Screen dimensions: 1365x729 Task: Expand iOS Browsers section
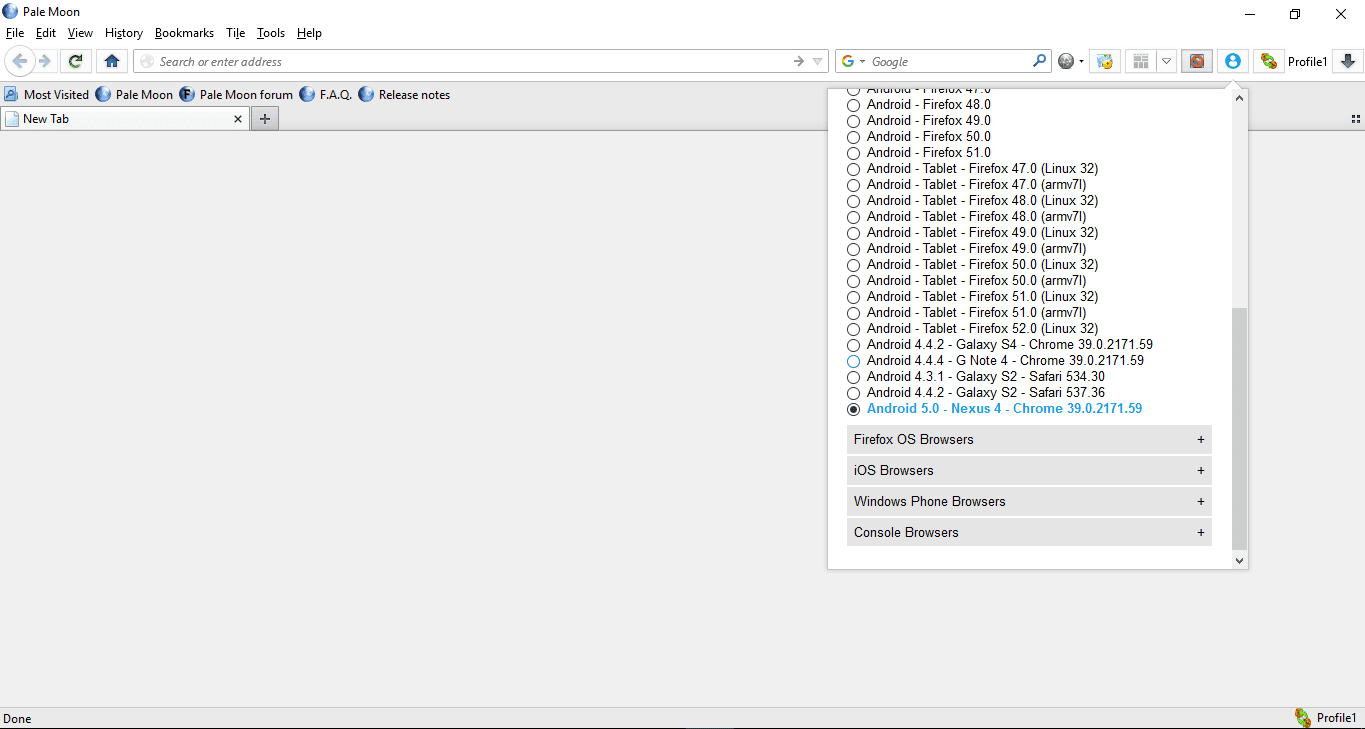click(x=1029, y=470)
